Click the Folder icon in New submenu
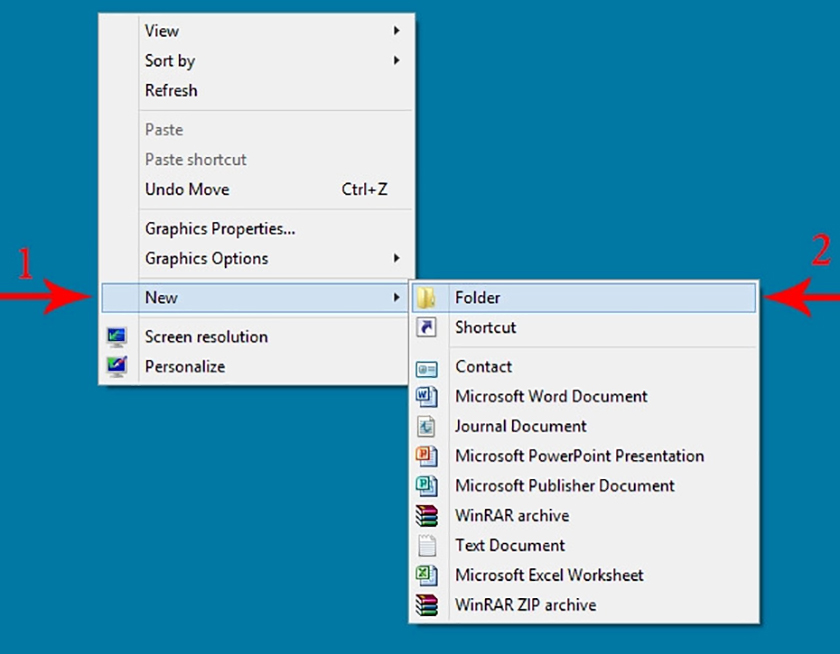840x654 pixels. [x=427, y=298]
